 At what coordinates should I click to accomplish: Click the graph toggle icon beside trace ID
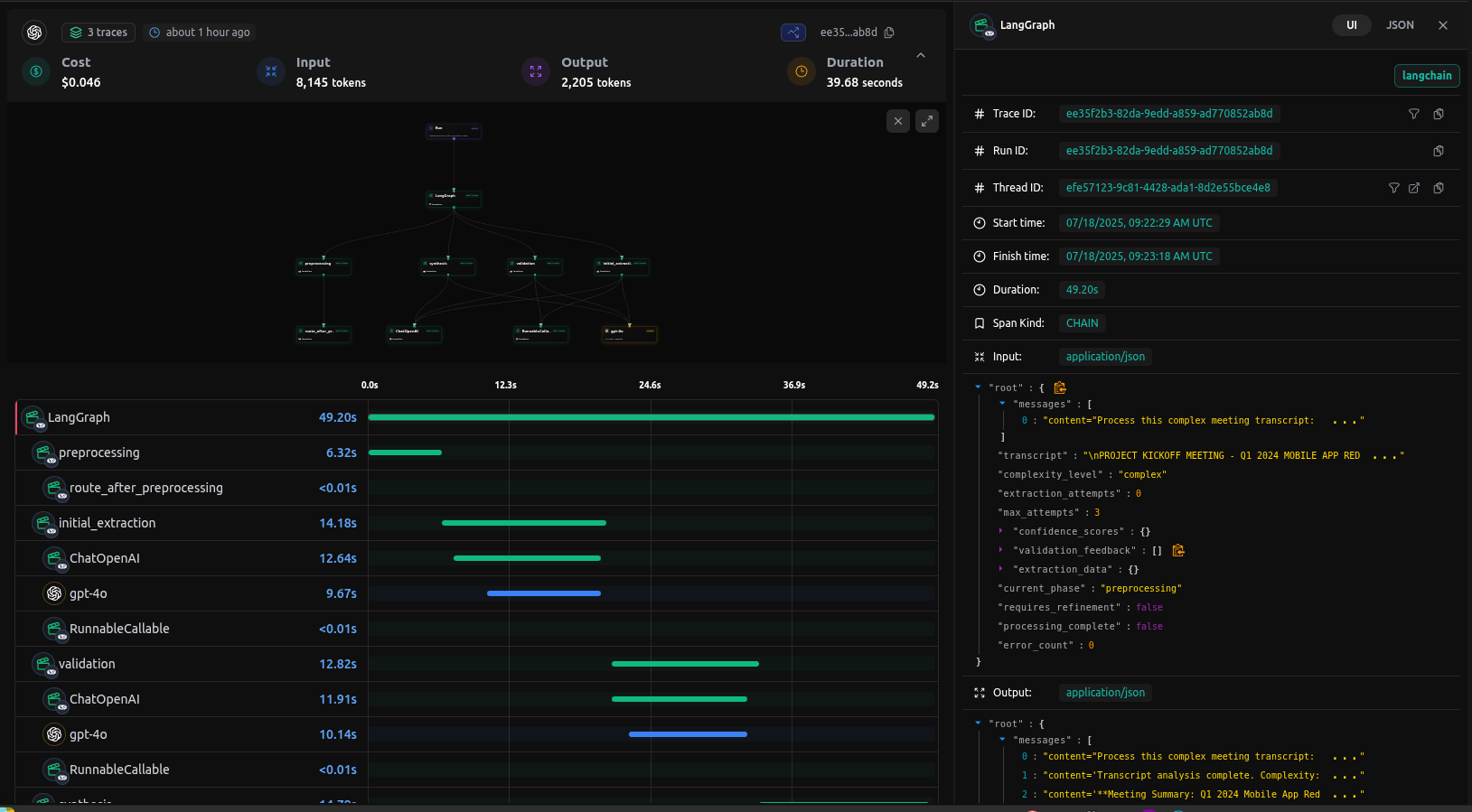pyautogui.click(x=792, y=33)
